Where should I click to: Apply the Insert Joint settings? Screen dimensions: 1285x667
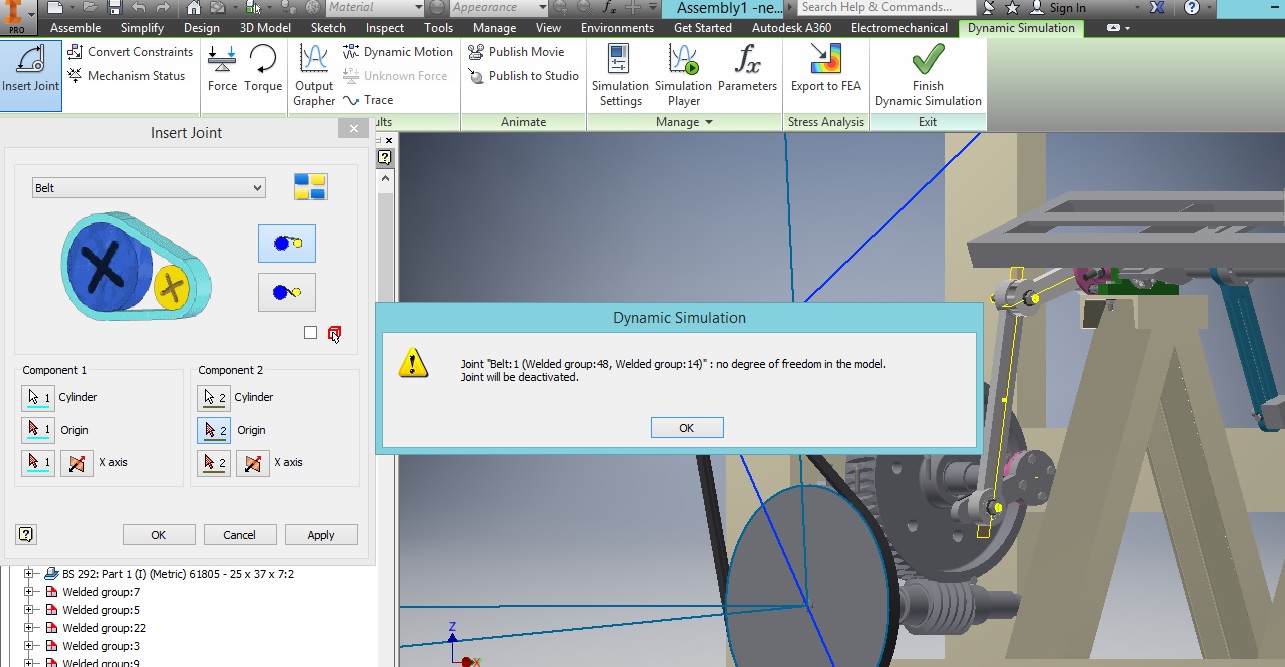(x=320, y=534)
